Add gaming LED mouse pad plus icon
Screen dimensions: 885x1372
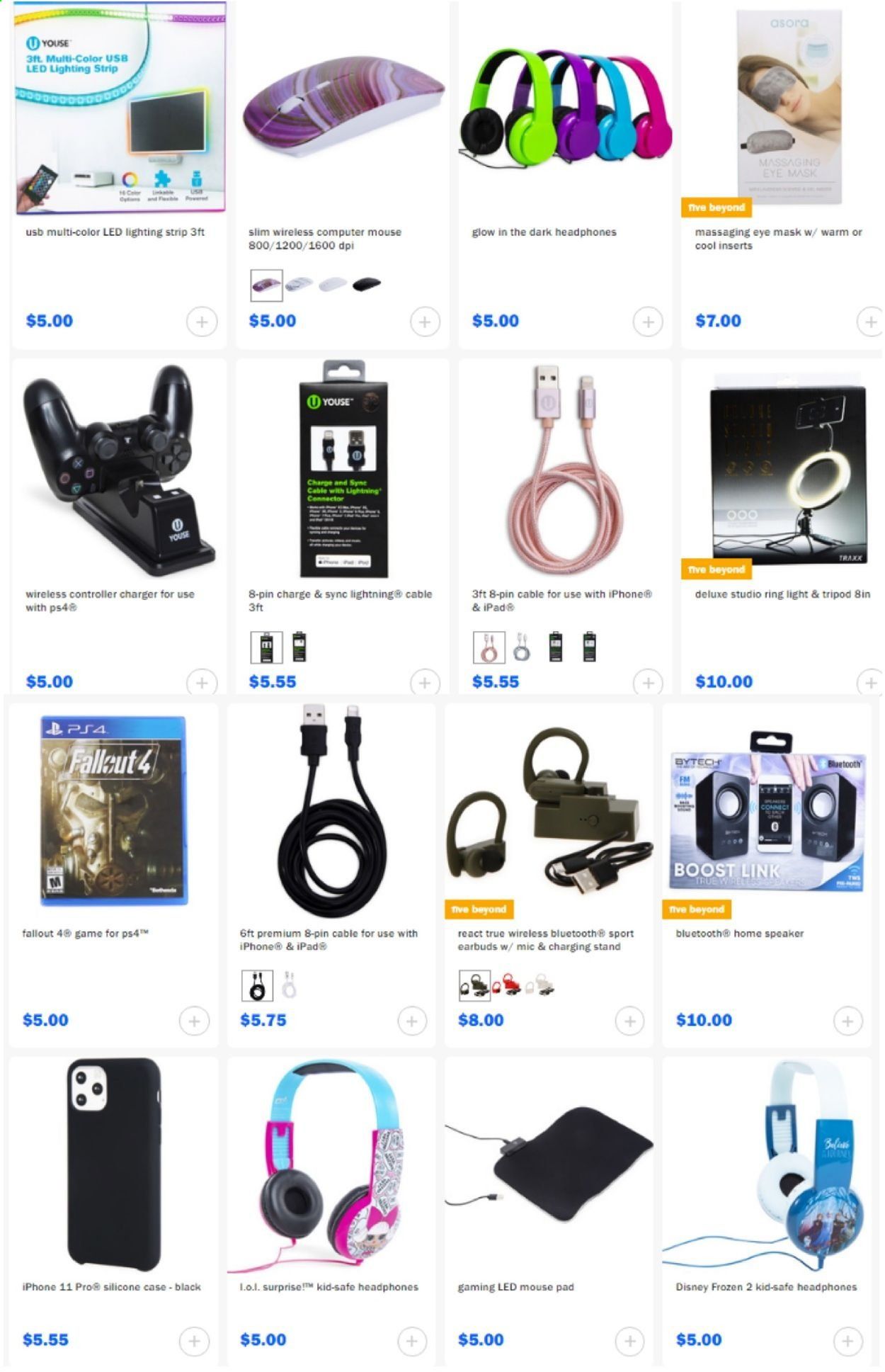pyautogui.click(x=629, y=1340)
